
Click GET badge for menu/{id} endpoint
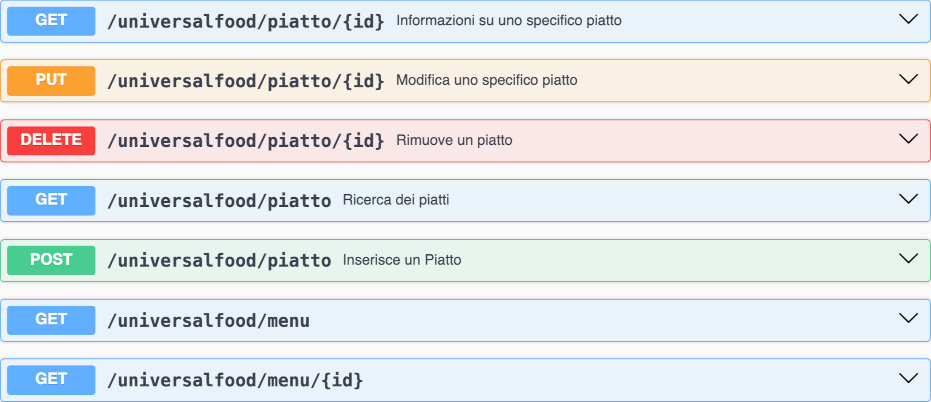[x=51, y=380]
